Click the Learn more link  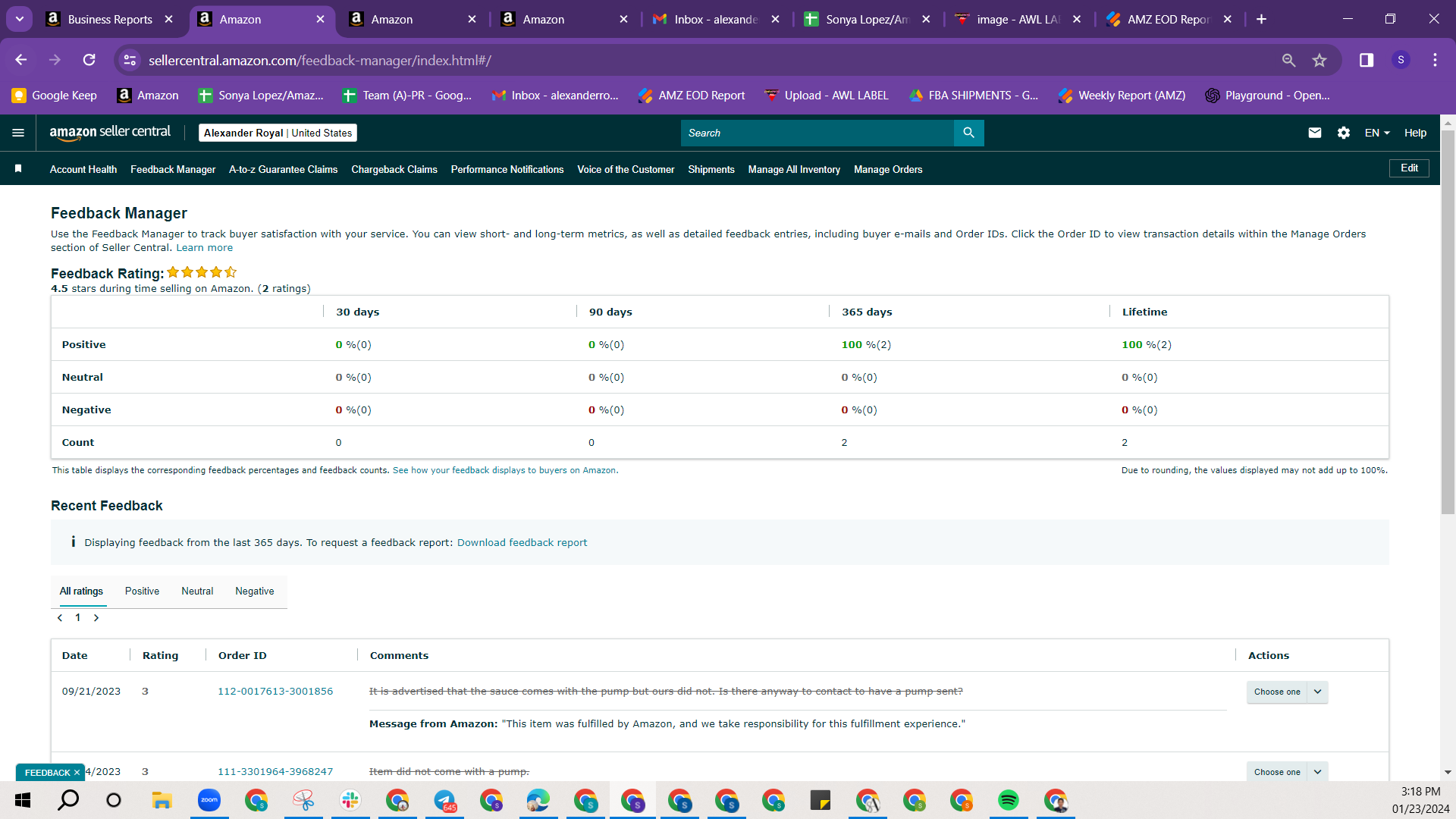point(205,248)
